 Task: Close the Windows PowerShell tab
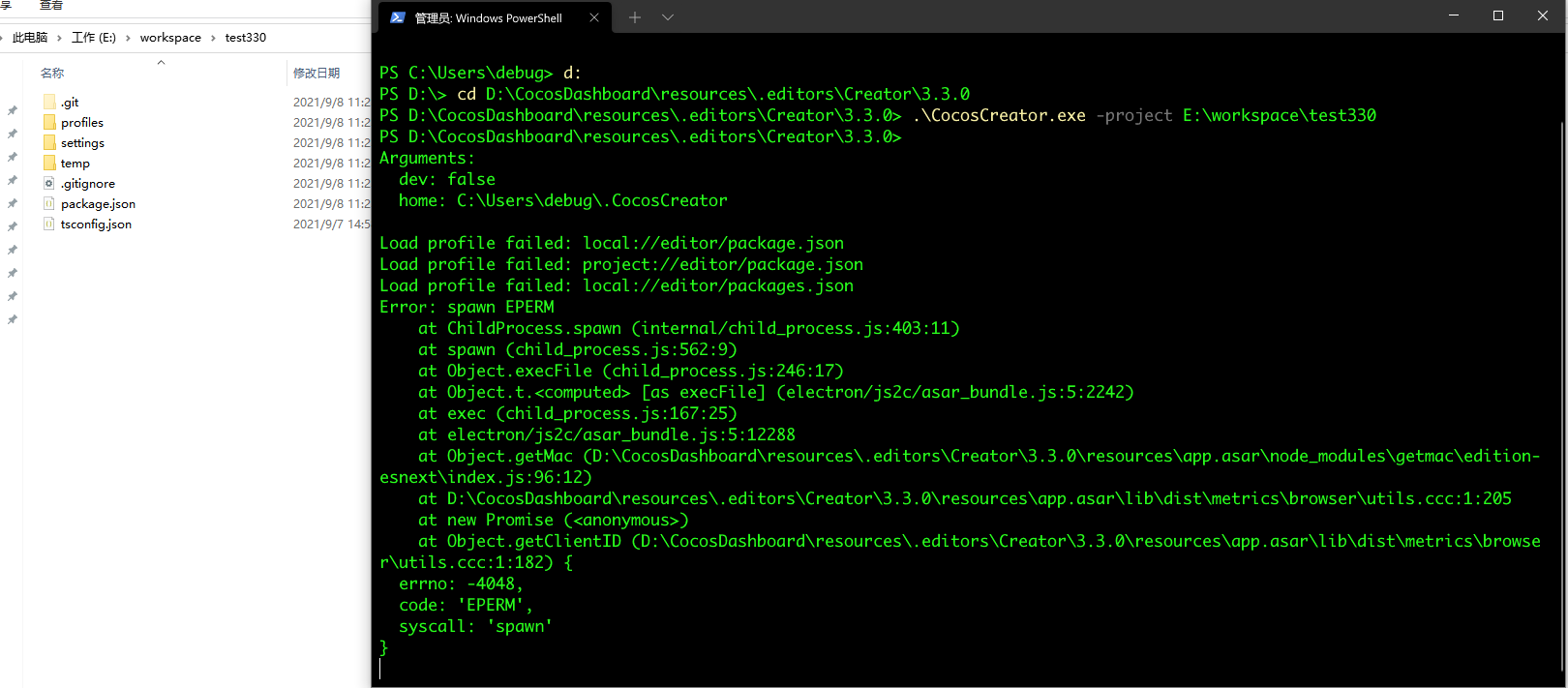click(594, 17)
